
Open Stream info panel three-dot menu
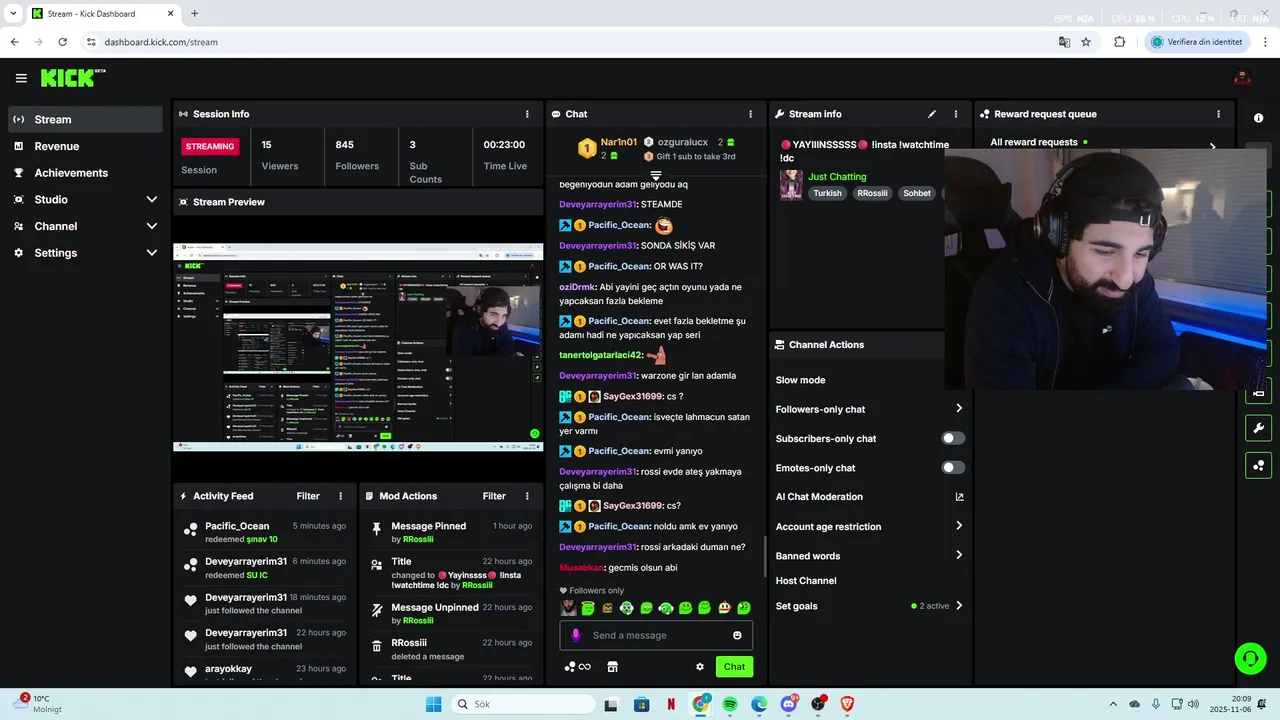point(956,114)
